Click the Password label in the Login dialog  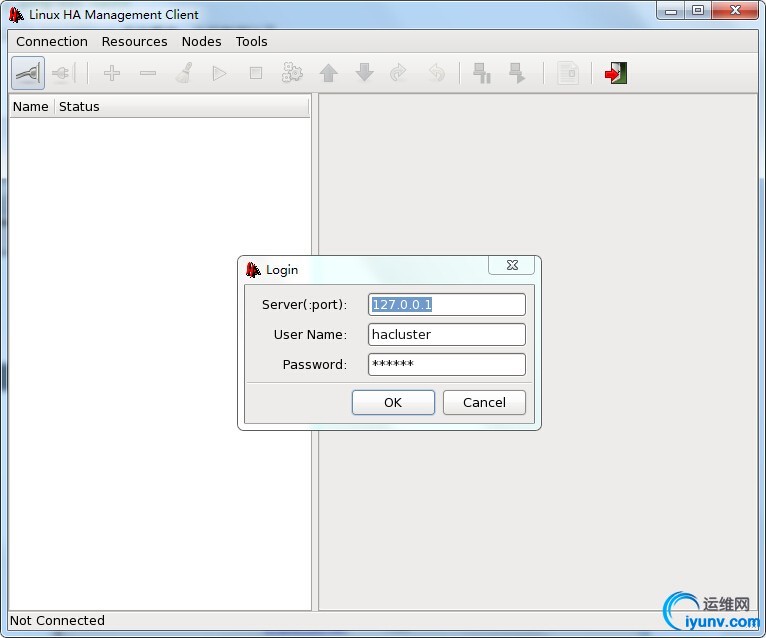pos(315,364)
